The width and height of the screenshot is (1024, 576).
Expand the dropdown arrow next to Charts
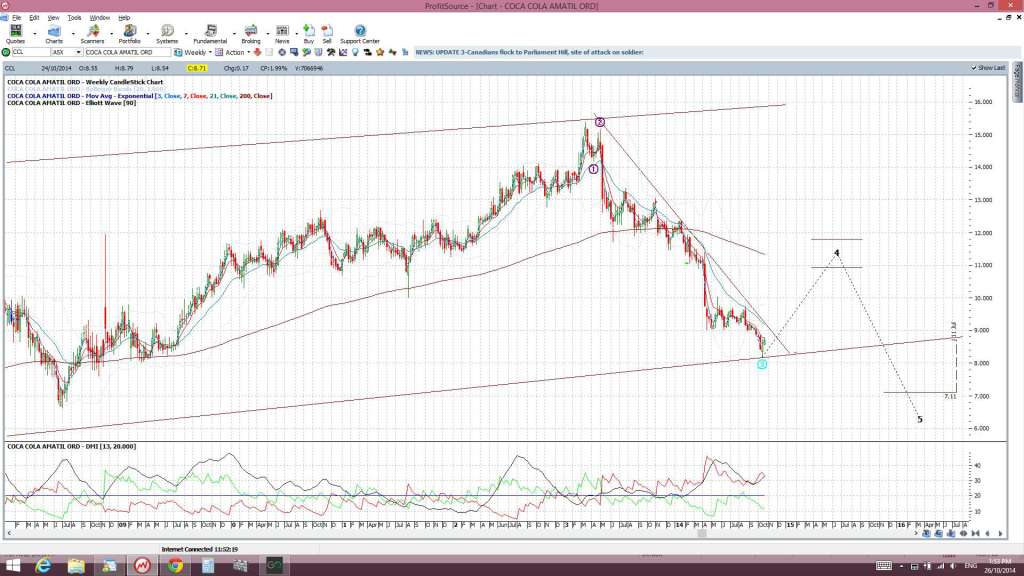pos(72,33)
